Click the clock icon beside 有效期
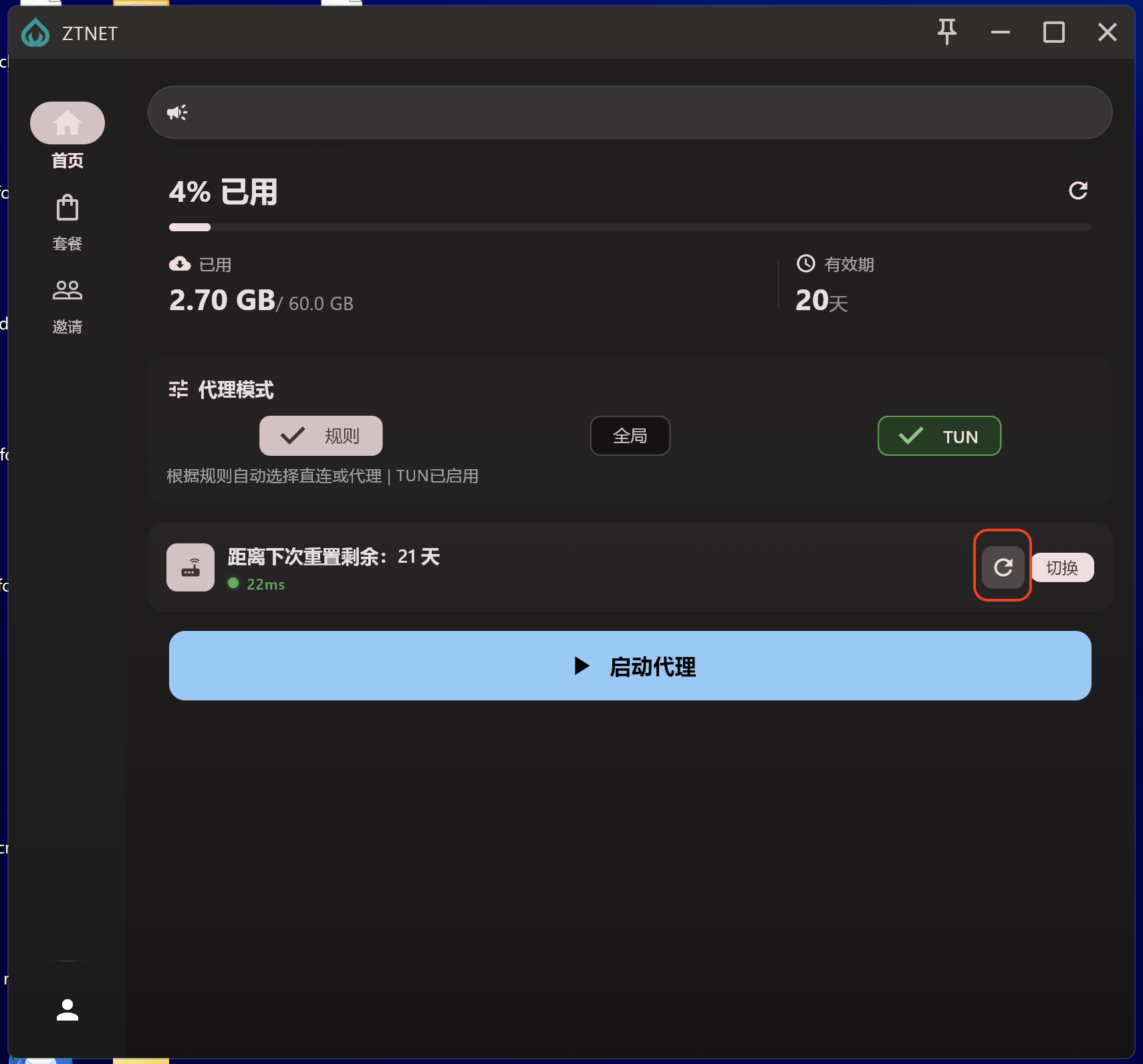This screenshot has width=1143, height=1064. point(806,263)
